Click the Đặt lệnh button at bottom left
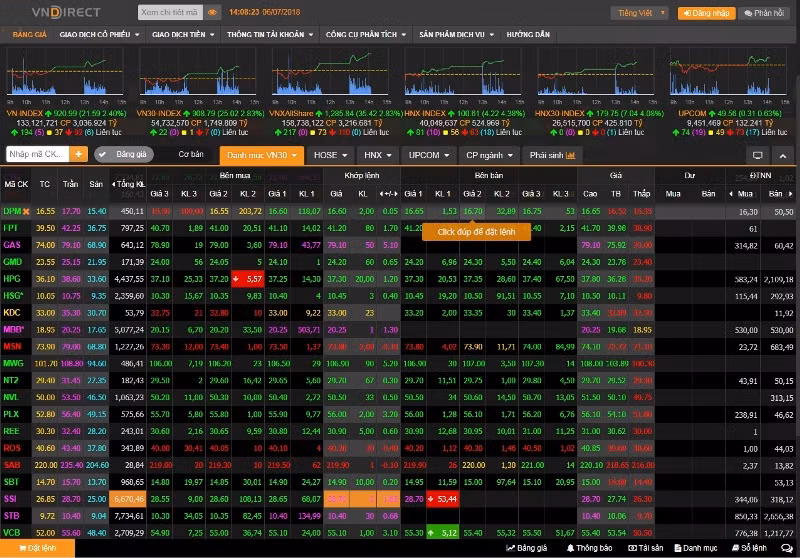Image resolution: width=800 pixels, height=558 pixels. click(x=36, y=548)
